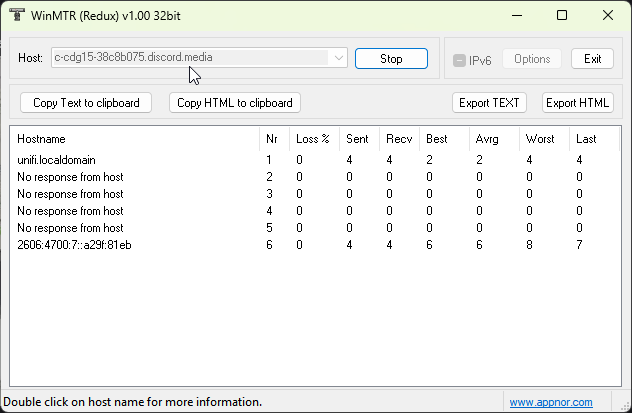
Task: Open the www.appnor.com link
Action: coord(551,402)
